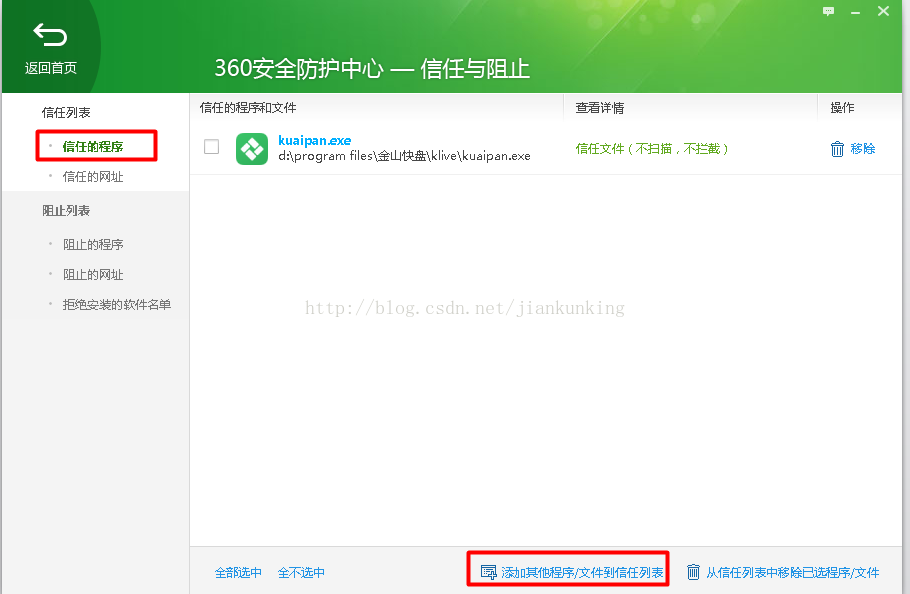Viewport: 910px width, 594px height.
Task: Click the back arrow icon to return home
Action: [x=50, y=35]
